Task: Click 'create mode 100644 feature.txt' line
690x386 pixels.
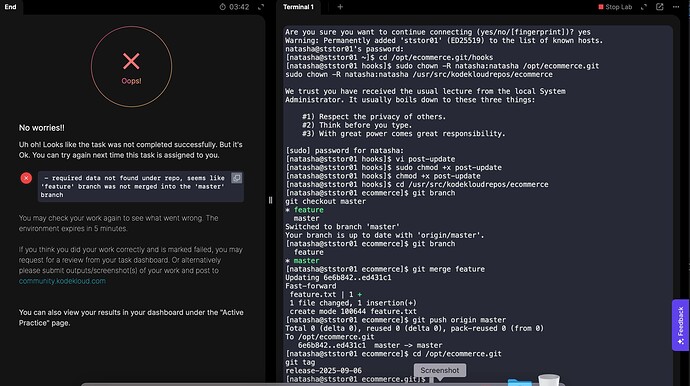Action: (353, 311)
